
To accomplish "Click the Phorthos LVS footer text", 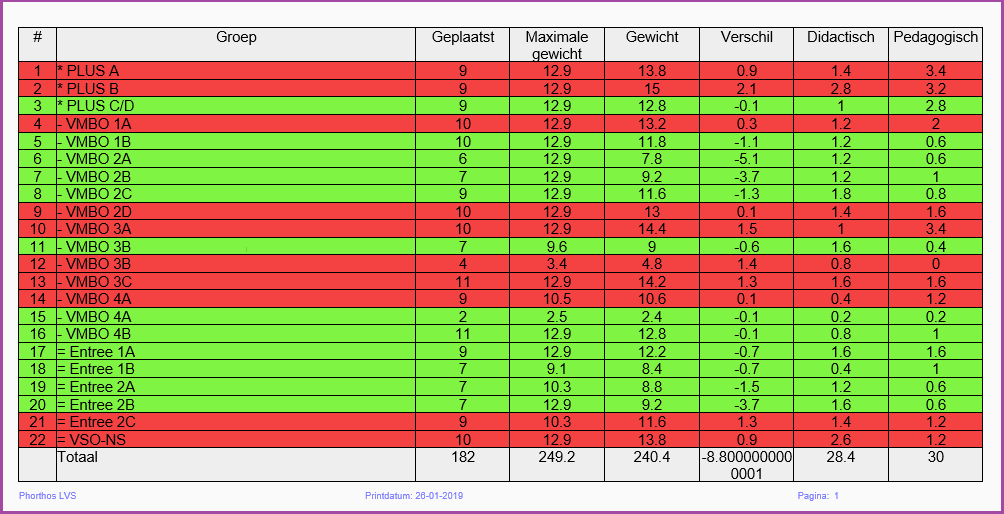I will tap(47, 496).
